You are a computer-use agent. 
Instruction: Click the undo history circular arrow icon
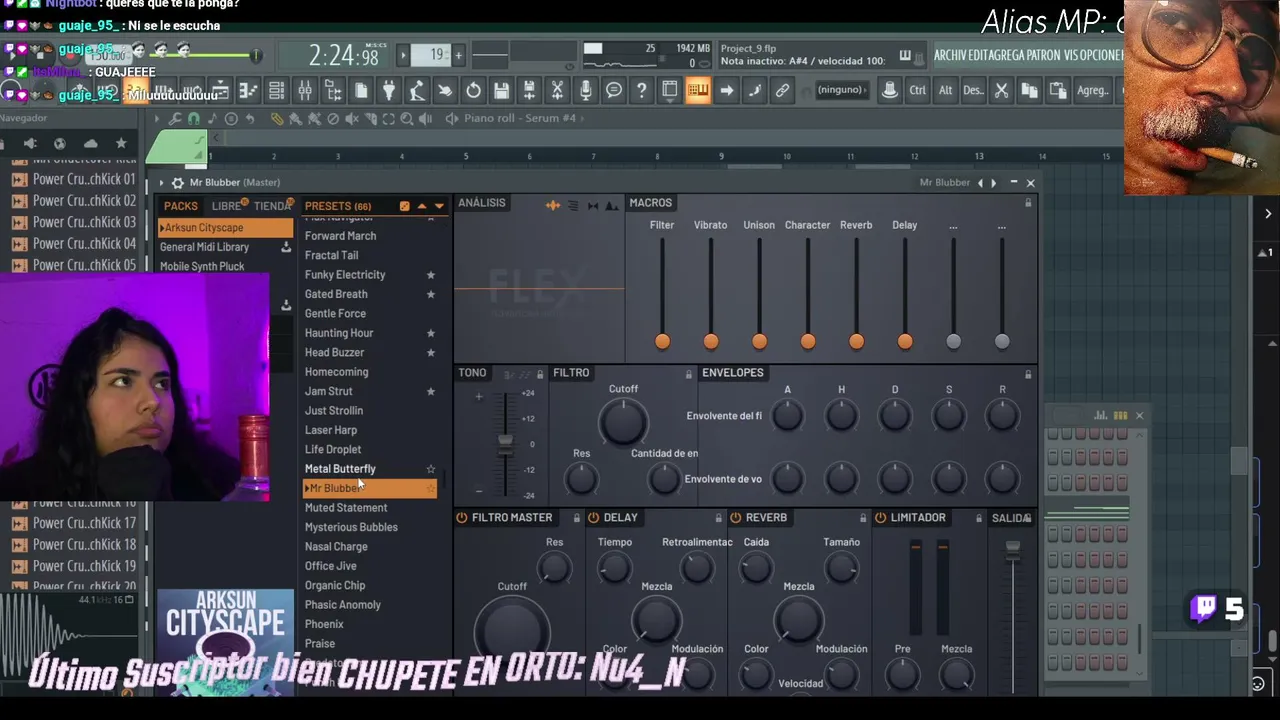point(473,90)
